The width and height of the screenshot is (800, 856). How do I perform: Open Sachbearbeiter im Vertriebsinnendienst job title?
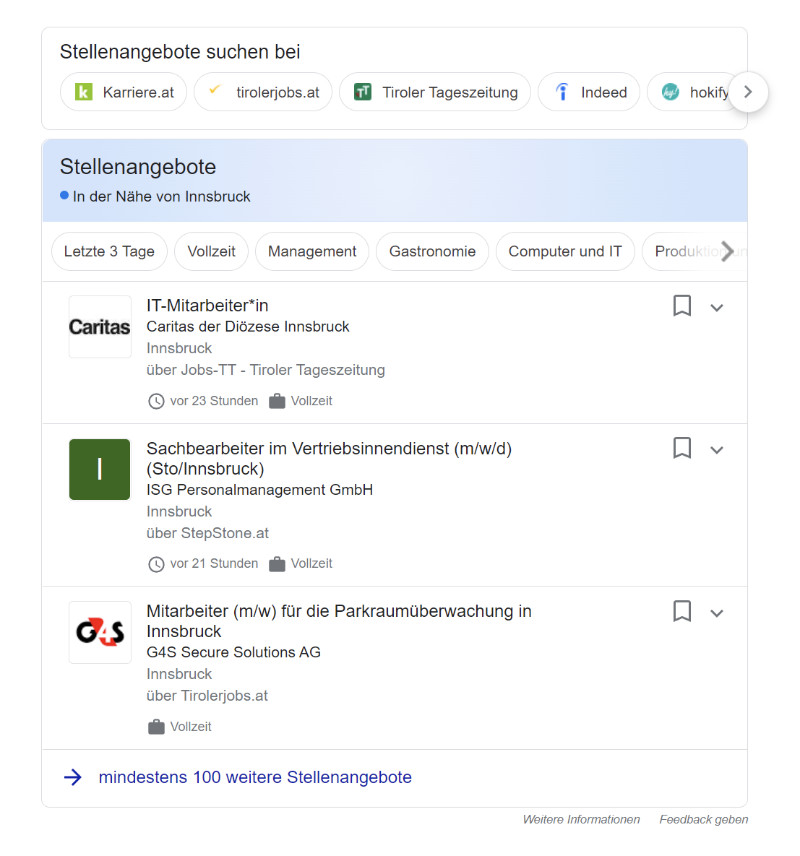[329, 458]
